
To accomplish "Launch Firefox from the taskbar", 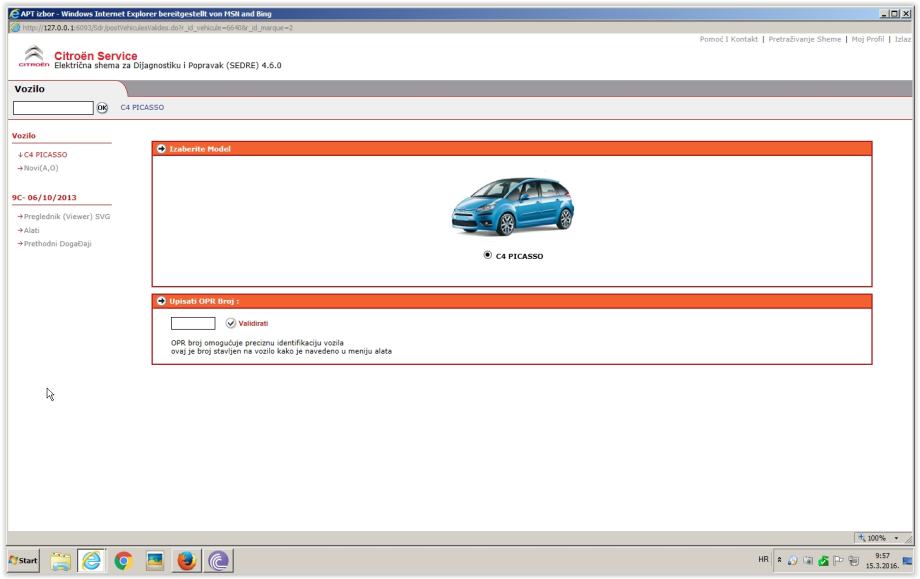I will tap(187, 561).
